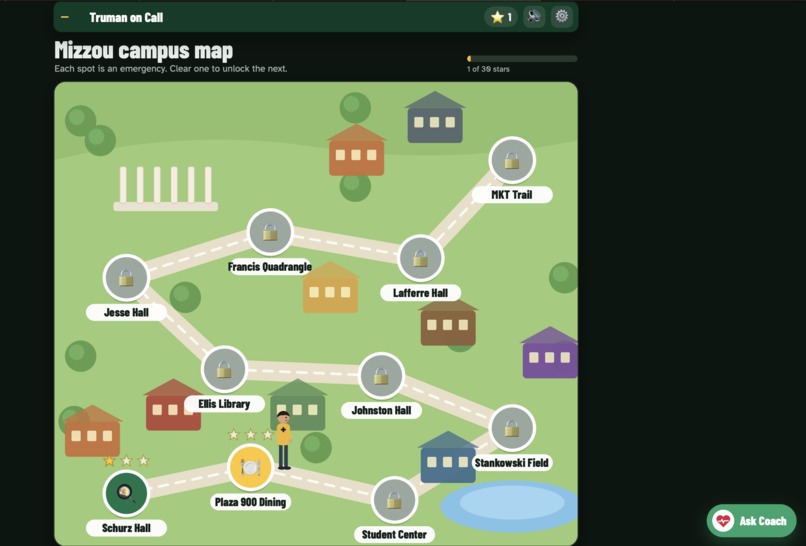Click the Francis Quadrangle label

[270, 267]
